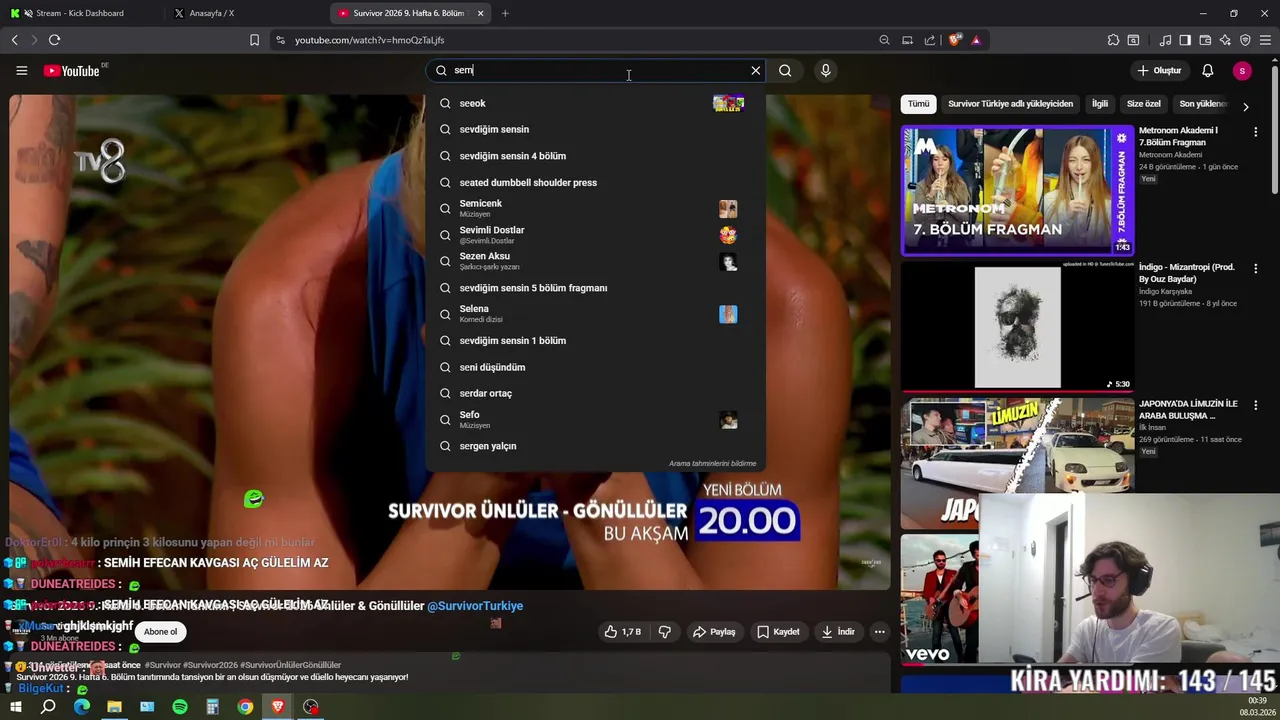Image resolution: width=1280 pixels, height=720 pixels.
Task: Open options for the Metronom Akademi video
Action: pyautogui.click(x=1255, y=132)
